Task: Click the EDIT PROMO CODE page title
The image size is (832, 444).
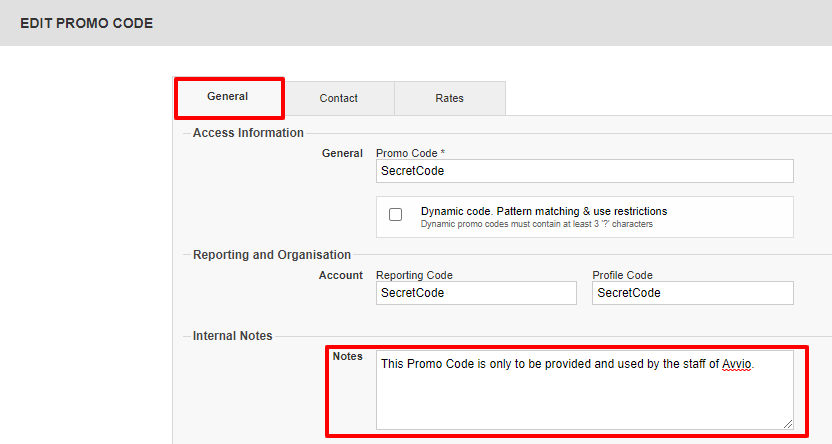Action: [86, 23]
